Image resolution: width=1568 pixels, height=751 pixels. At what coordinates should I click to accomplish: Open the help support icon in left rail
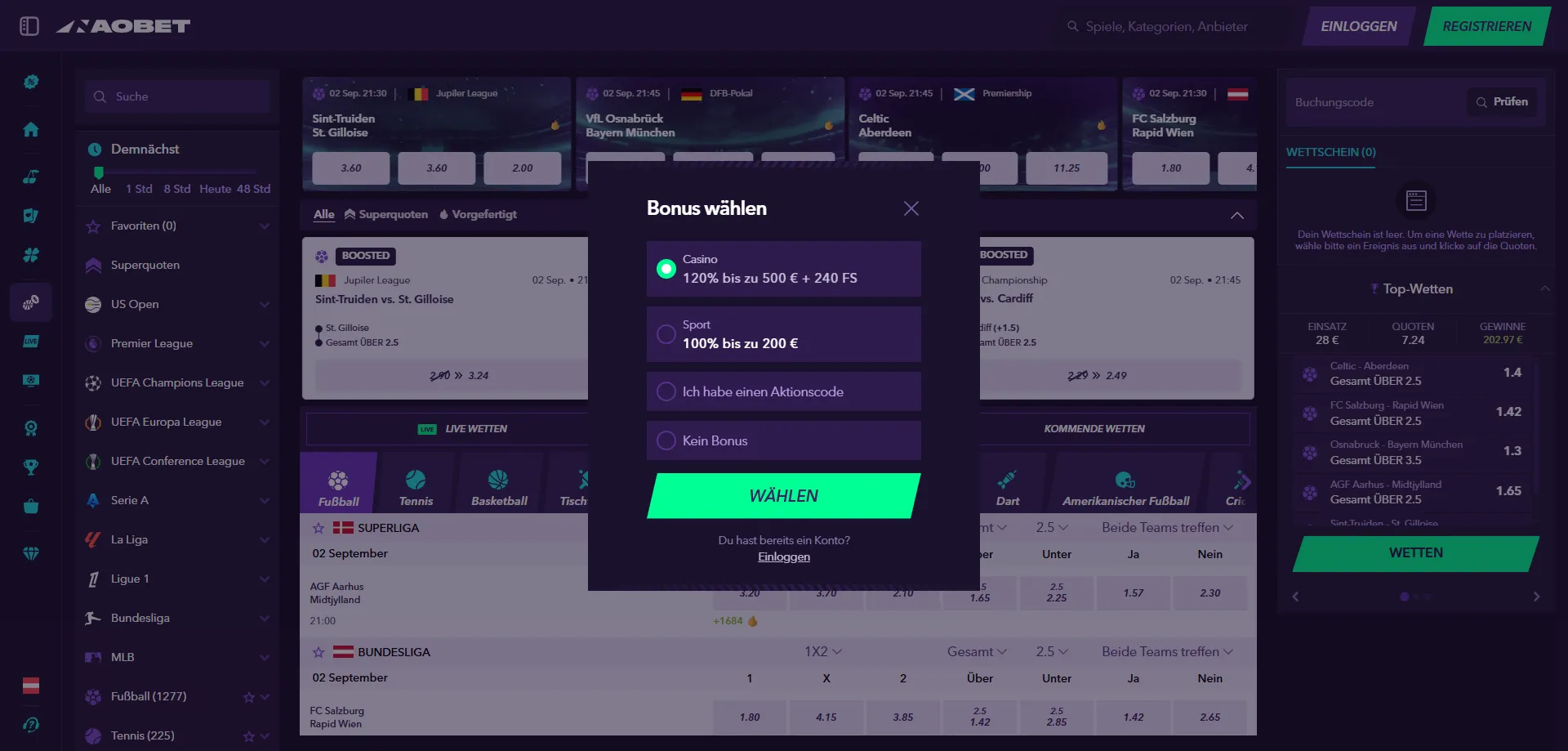point(31,725)
